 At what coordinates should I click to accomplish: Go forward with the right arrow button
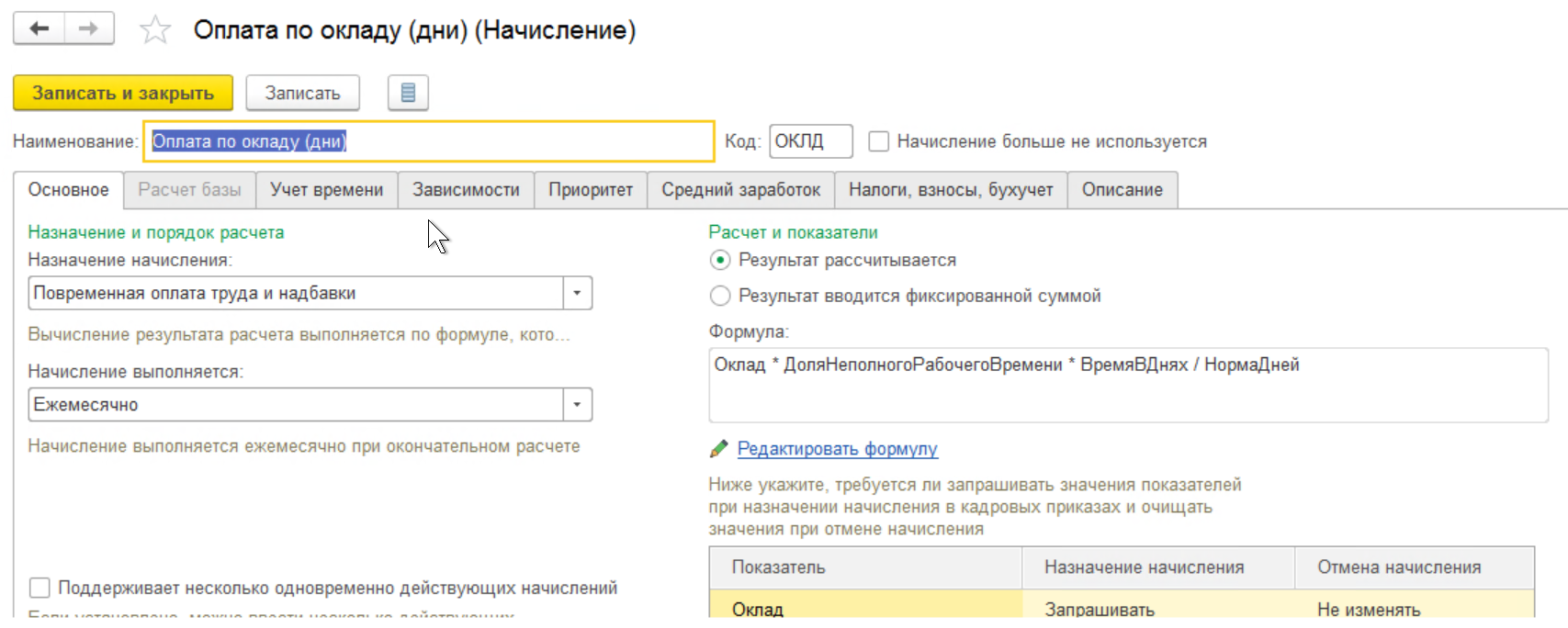[x=89, y=28]
